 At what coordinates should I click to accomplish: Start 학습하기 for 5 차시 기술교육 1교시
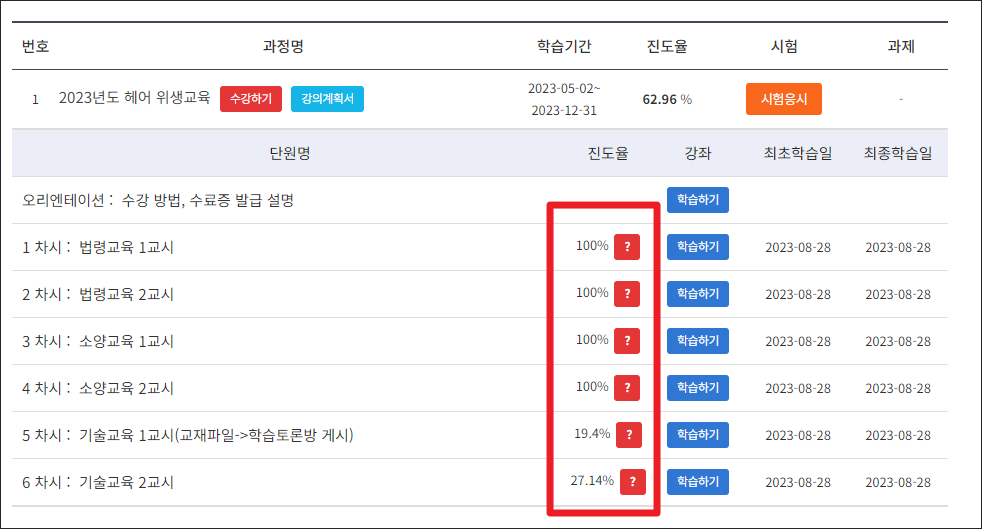point(698,434)
